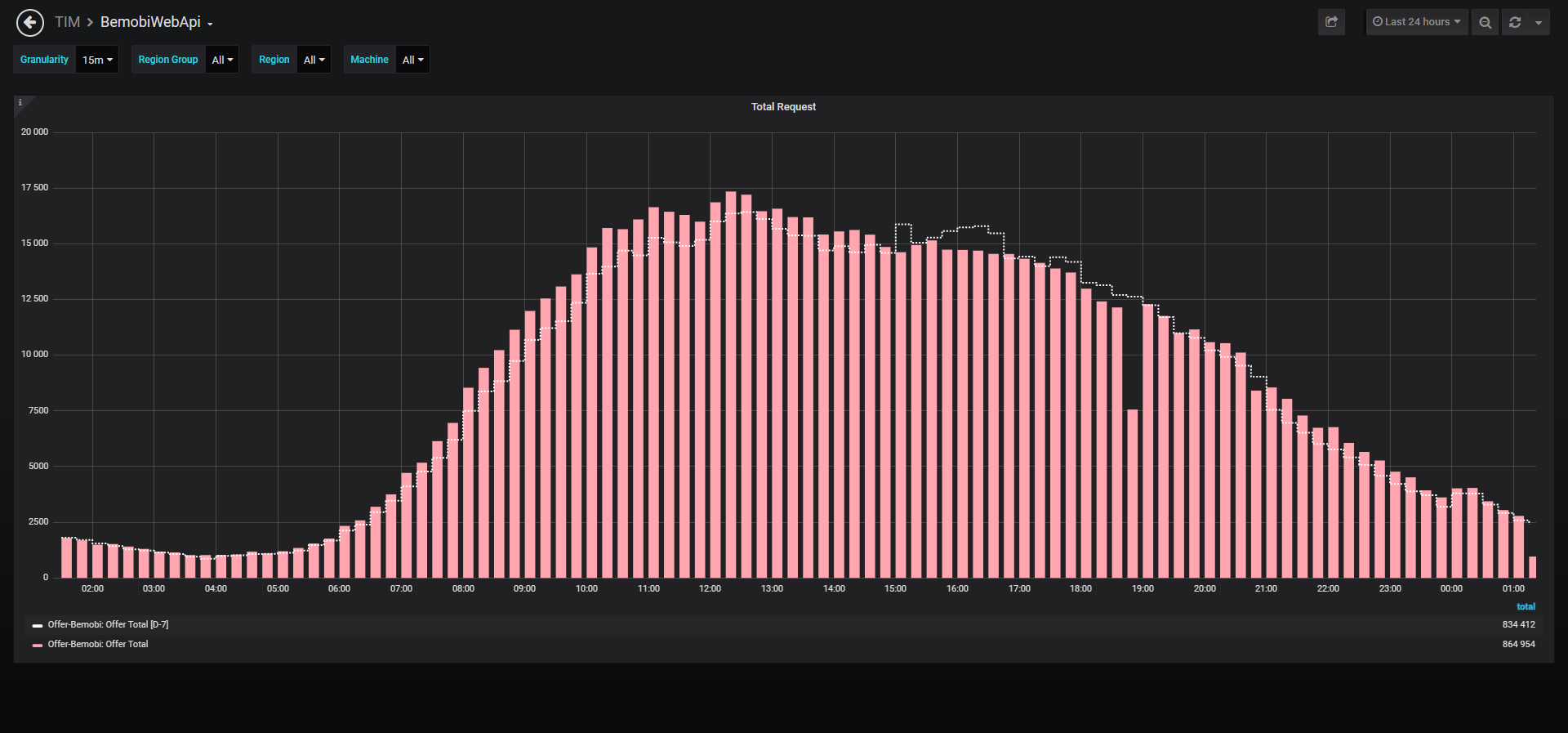The height and width of the screenshot is (733, 1568).
Task: Expand the Region Group All dropdown
Action: click(222, 60)
